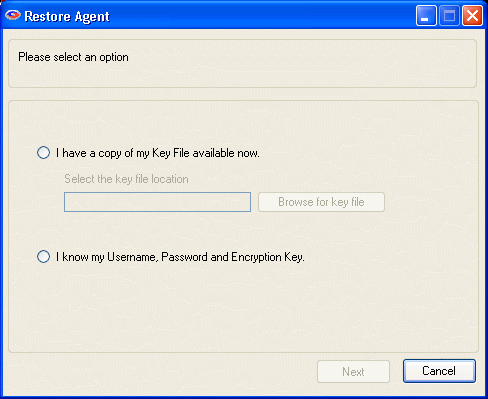Click the Restore Agent app icon in title bar
The image size is (488, 399).
tap(13, 15)
